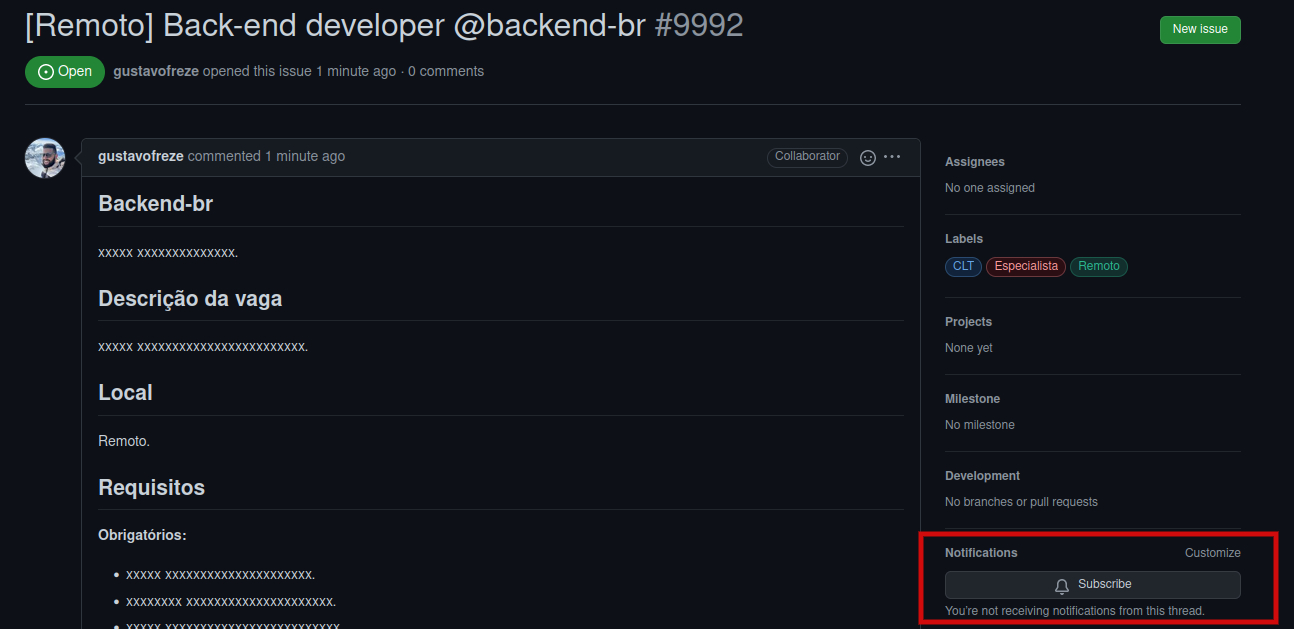Click the issue title text
The width and height of the screenshot is (1294, 629).
[335, 26]
